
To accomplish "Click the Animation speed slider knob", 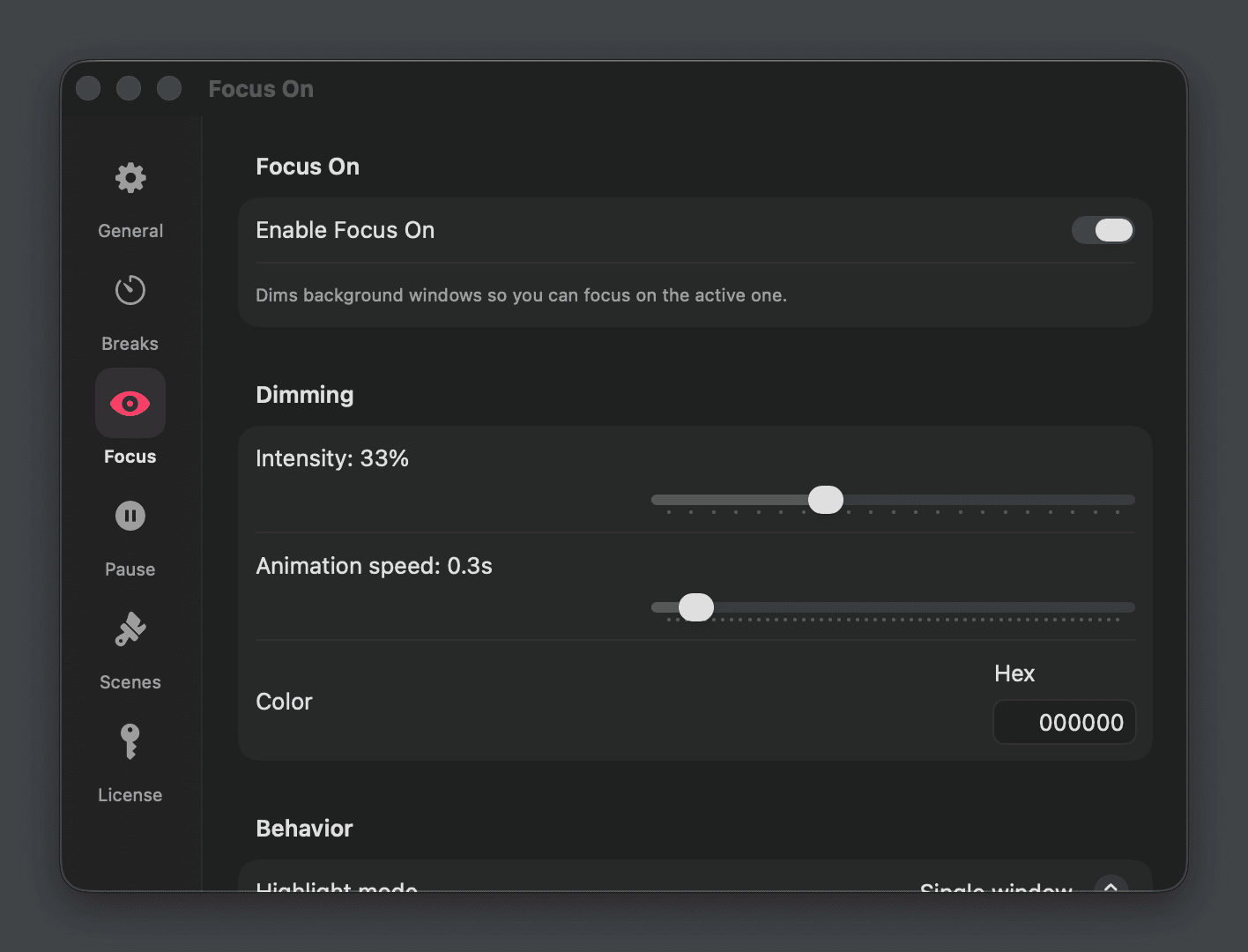I will point(696,607).
